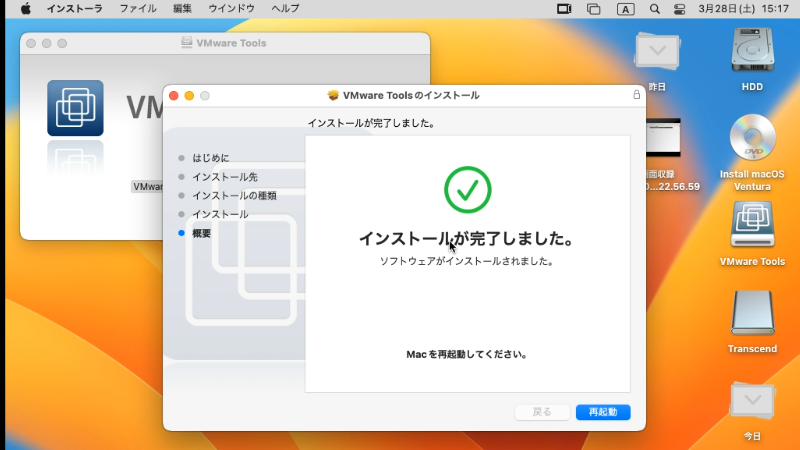
Task: Minimize the VMware Tools installer window
Action: tap(189, 95)
